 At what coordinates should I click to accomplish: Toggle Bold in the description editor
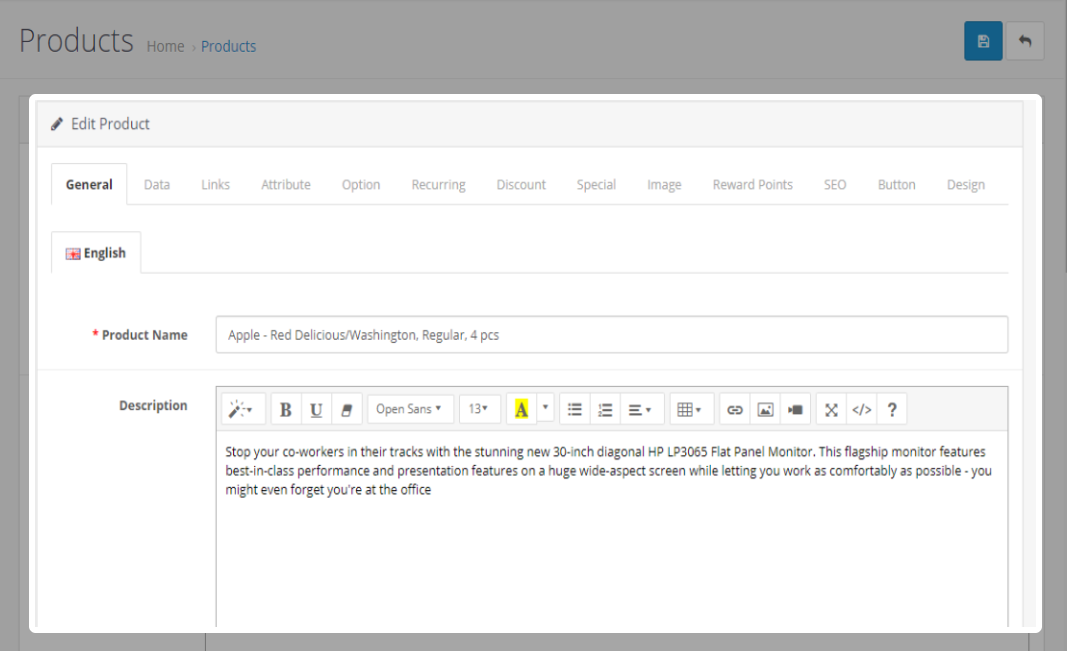pos(286,409)
